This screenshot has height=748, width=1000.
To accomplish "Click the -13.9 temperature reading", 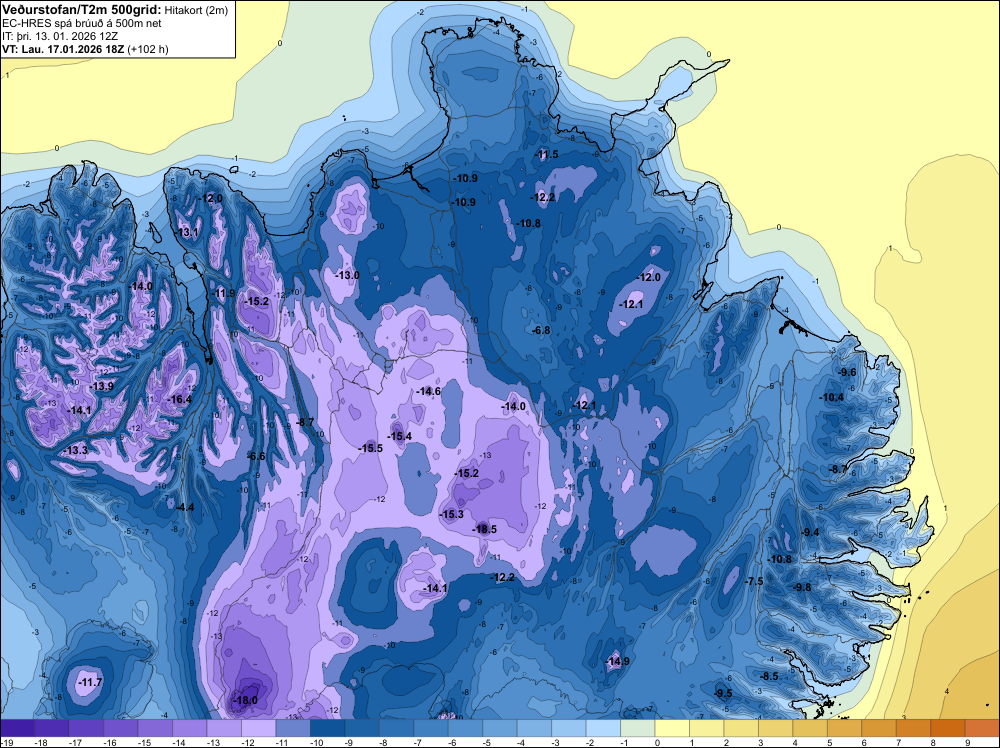I will point(101,386).
